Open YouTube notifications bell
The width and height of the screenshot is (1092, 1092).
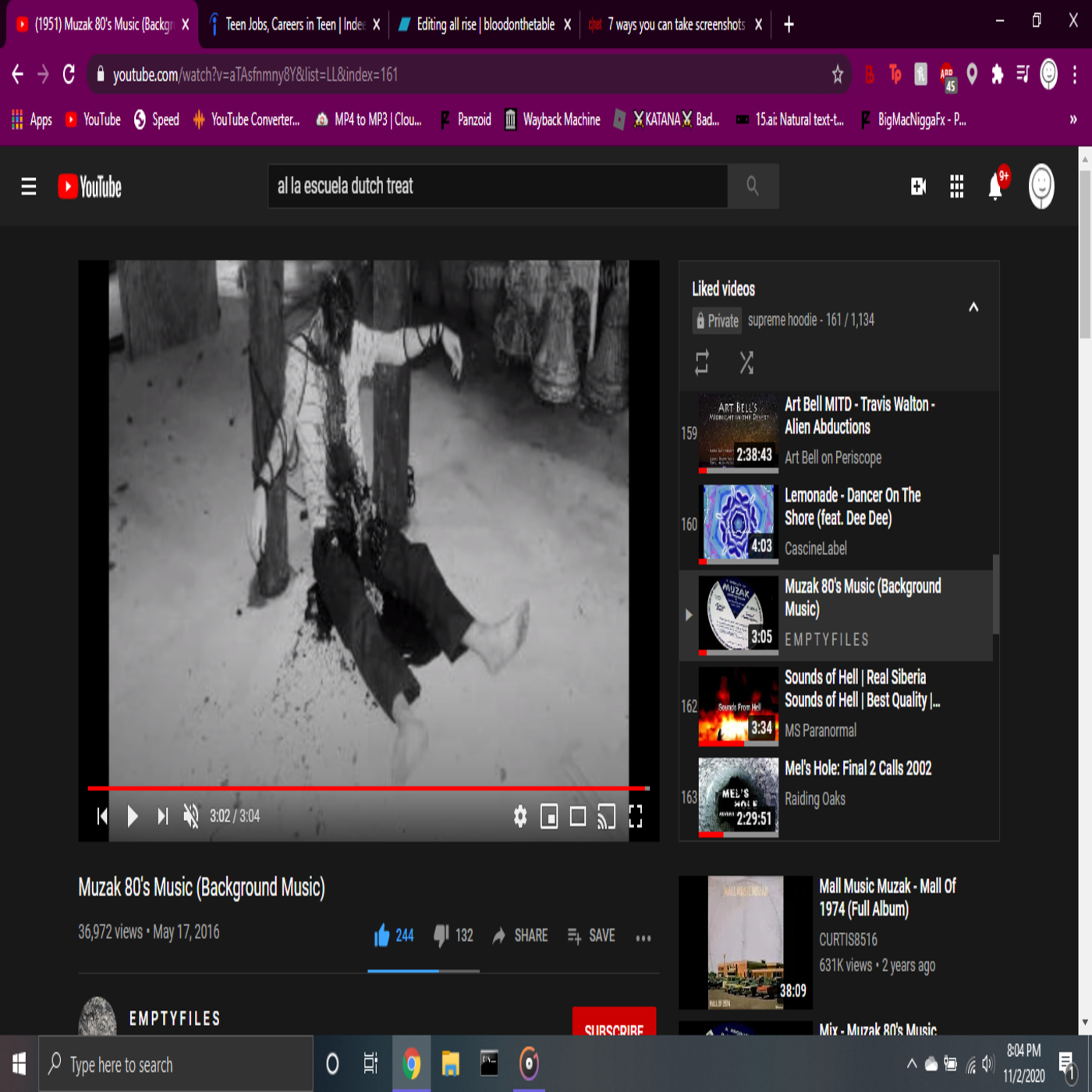click(x=995, y=187)
